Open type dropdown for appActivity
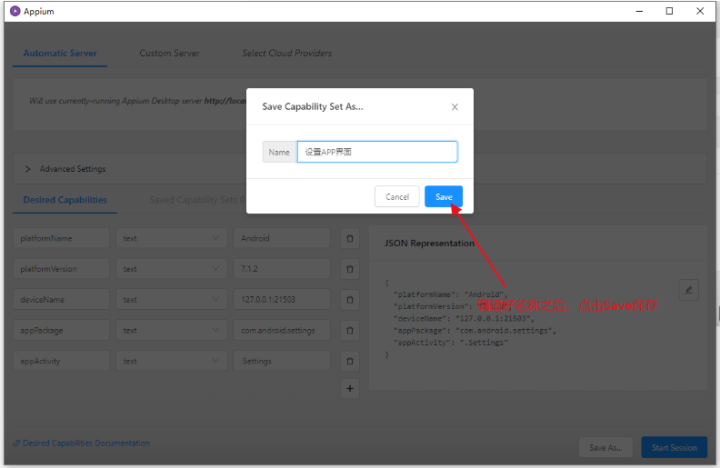720x468 pixels. [171, 361]
